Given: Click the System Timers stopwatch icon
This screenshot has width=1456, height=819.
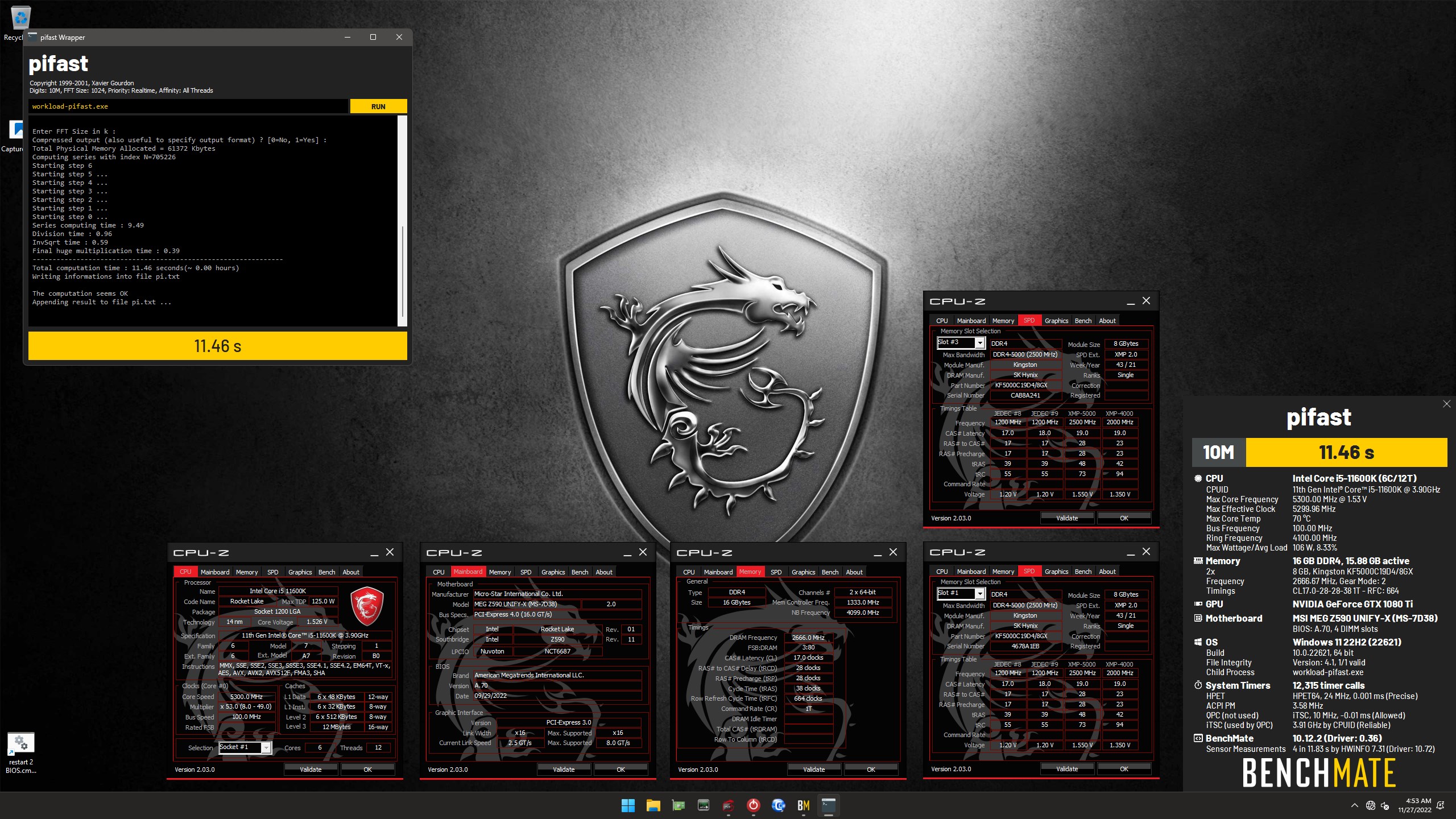Looking at the screenshot, I should tap(1198, 685).
